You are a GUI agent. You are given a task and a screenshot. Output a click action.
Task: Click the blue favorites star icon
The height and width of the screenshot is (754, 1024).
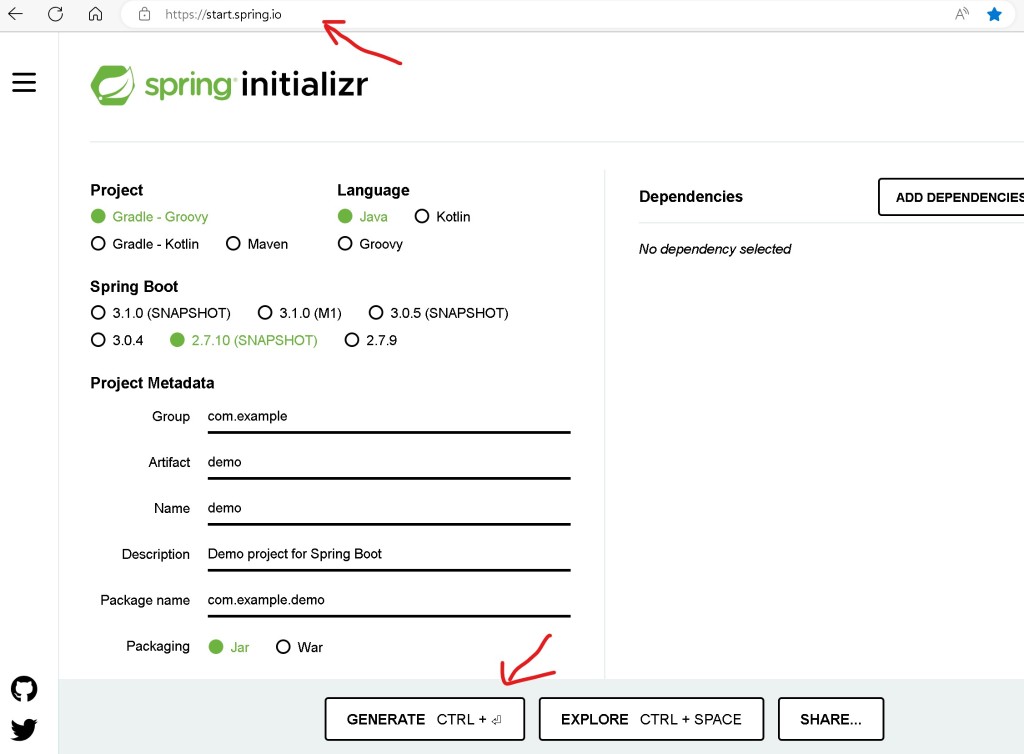coord(995,14)
